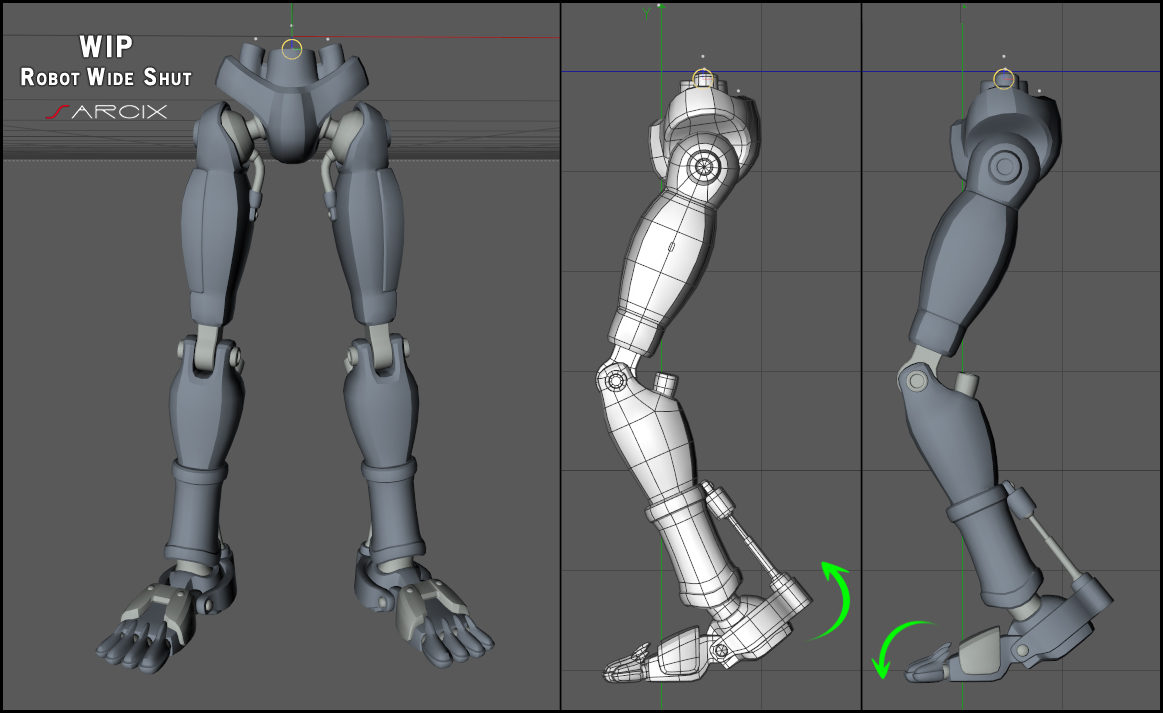
Task: Click the front view knee joint on viewer's right
Action: click(379, 352)
